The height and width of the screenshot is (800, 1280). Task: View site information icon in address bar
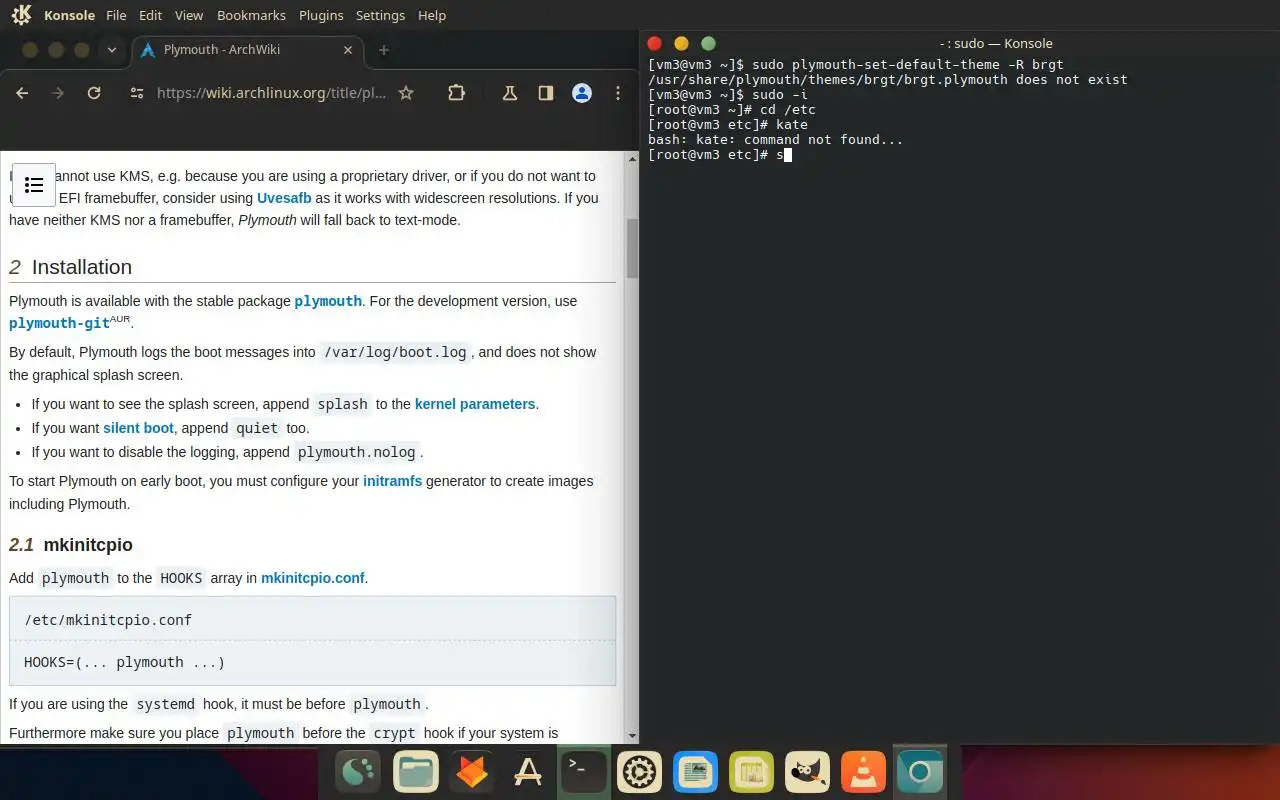tap(138, 93)
